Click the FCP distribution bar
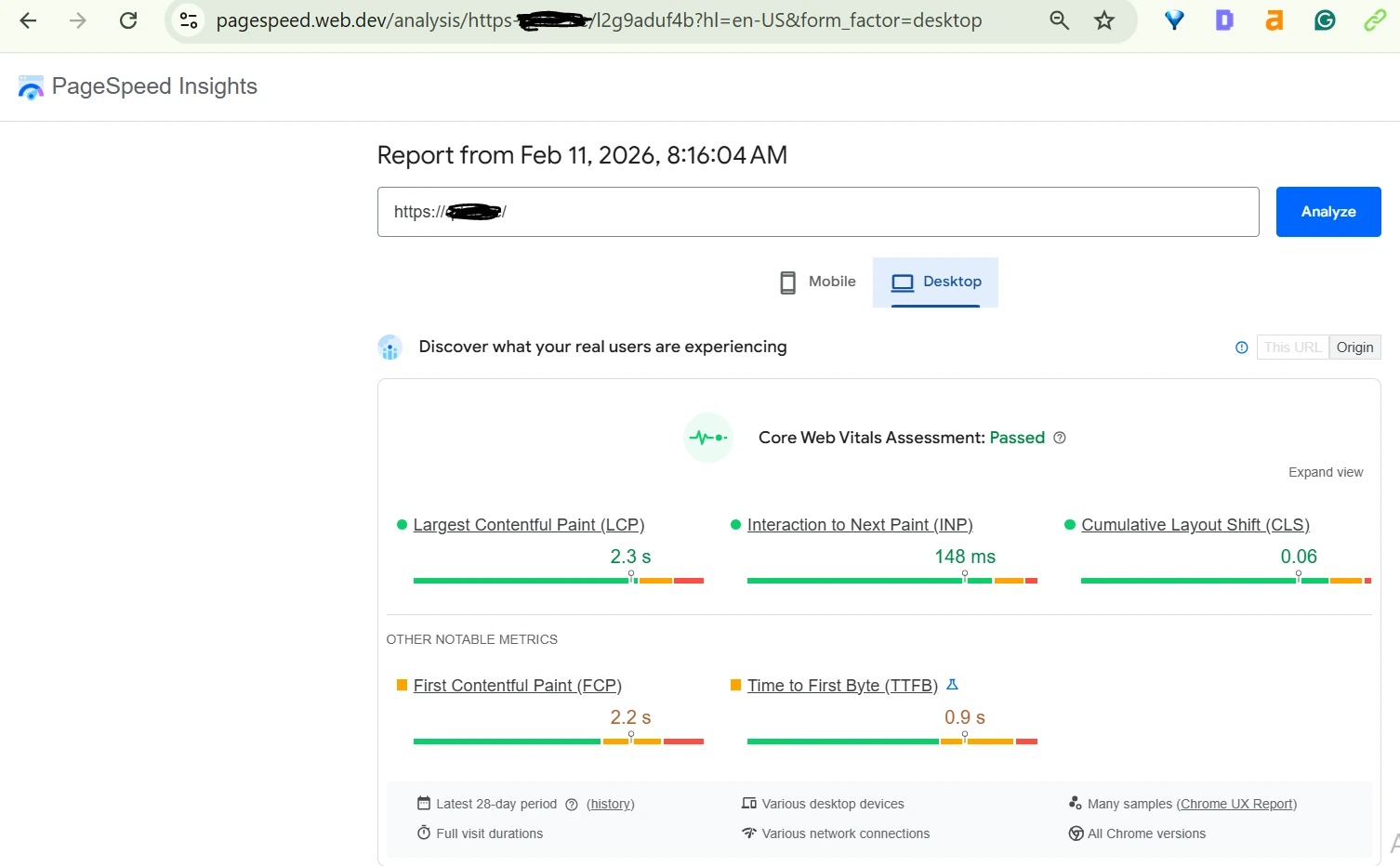 click(x=559, y=741)
